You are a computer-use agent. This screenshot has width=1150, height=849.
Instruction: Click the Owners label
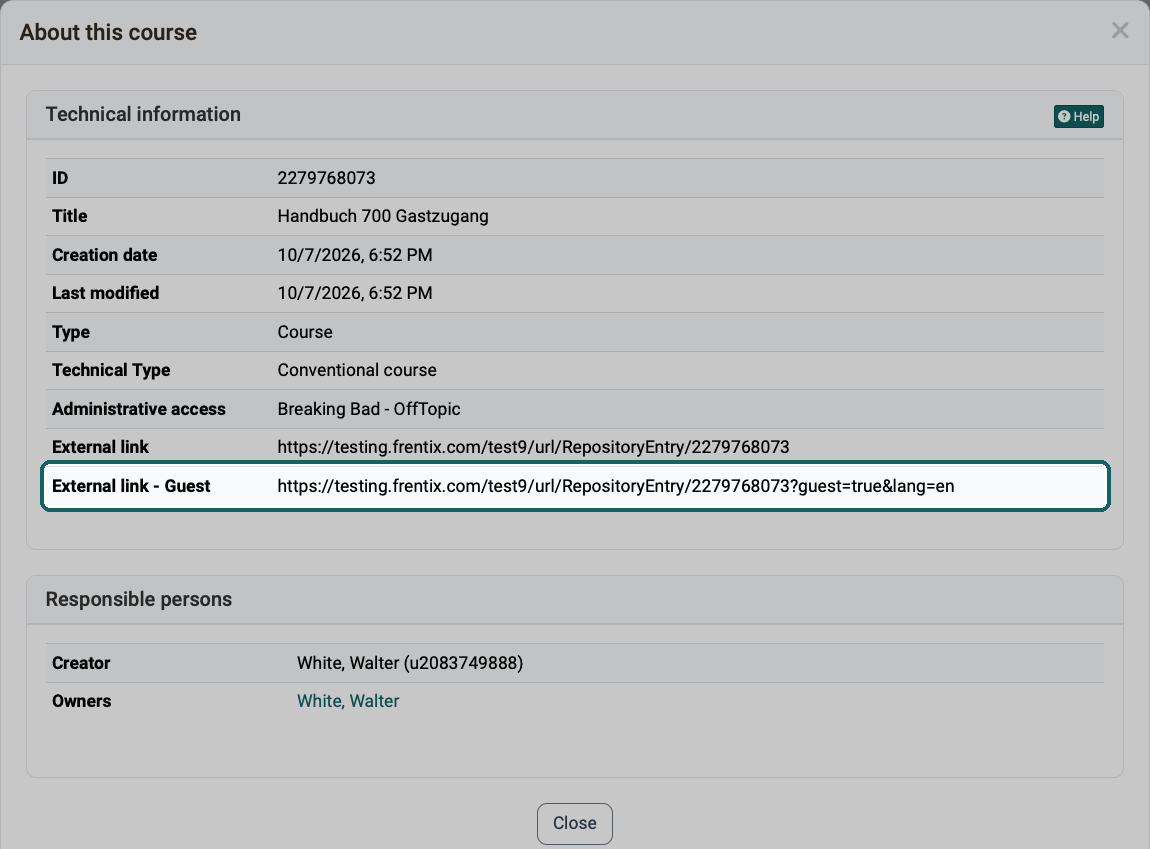(x=81, y=701)
